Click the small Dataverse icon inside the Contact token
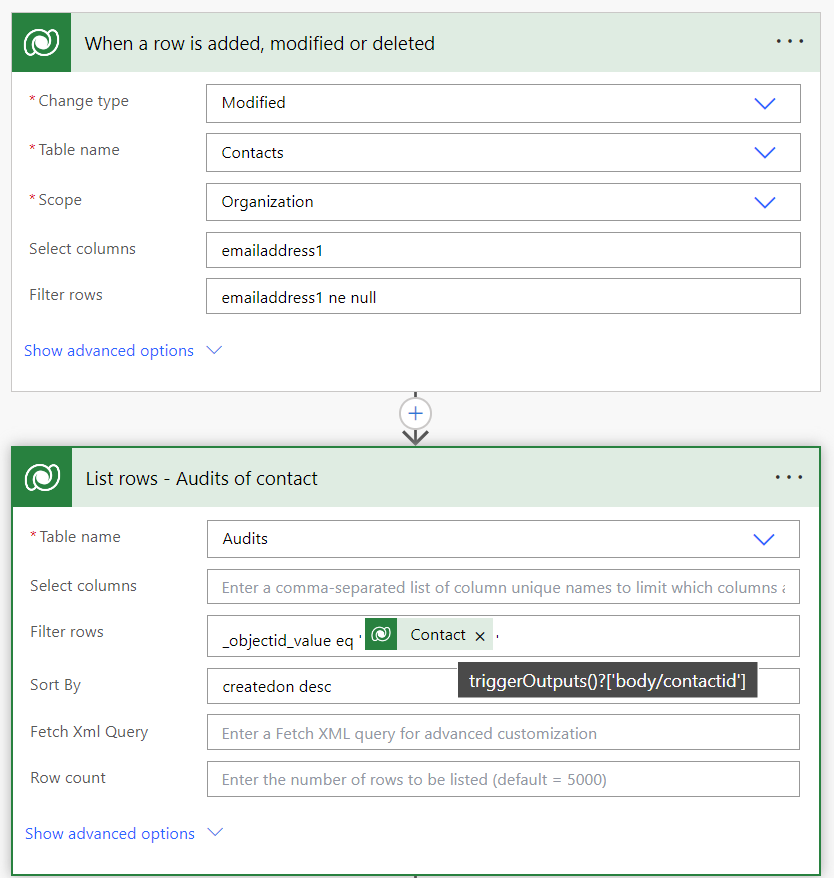Viewport: 834px width, 878px height. tap(382, 635)
